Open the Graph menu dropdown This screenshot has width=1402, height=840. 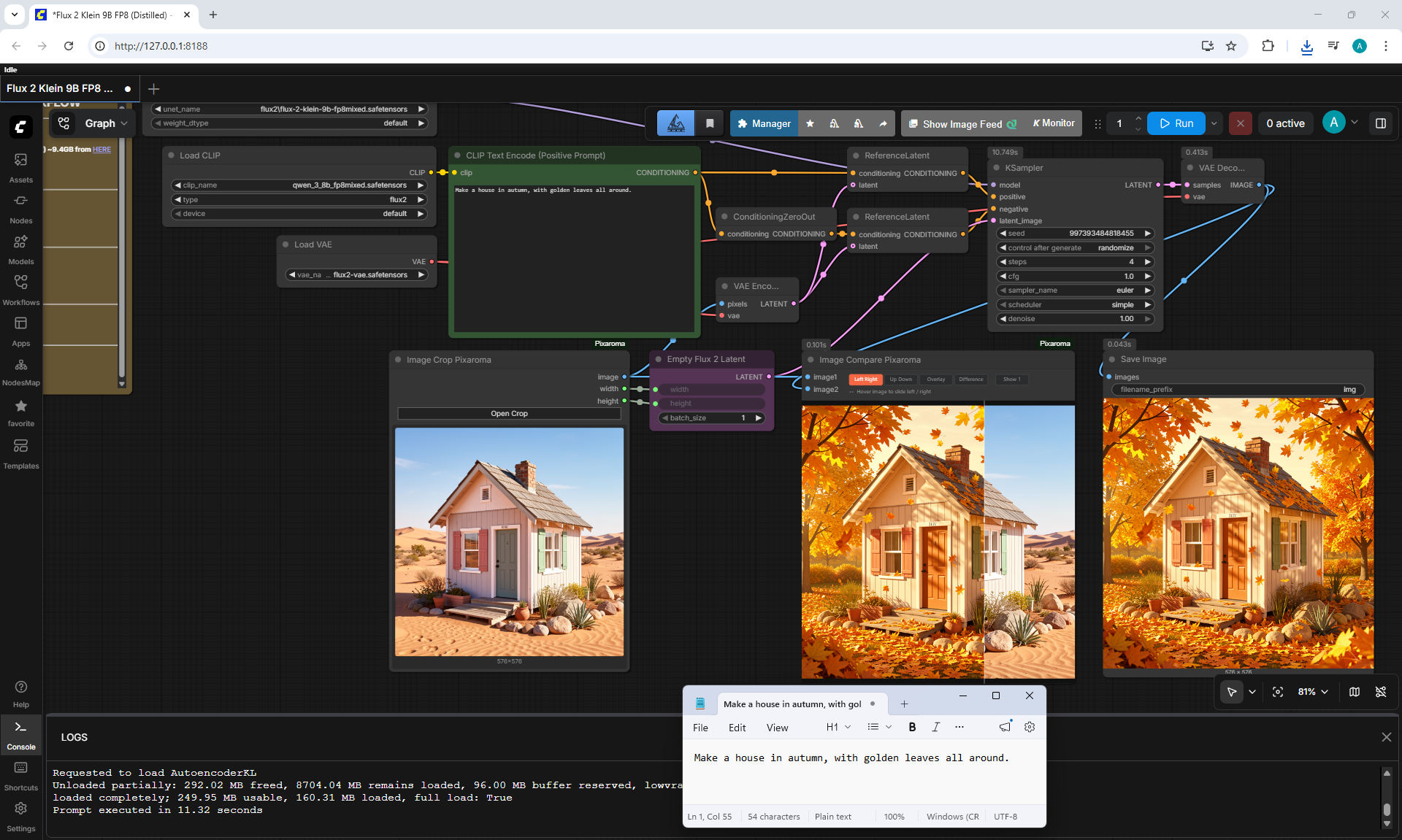point(106,123)
